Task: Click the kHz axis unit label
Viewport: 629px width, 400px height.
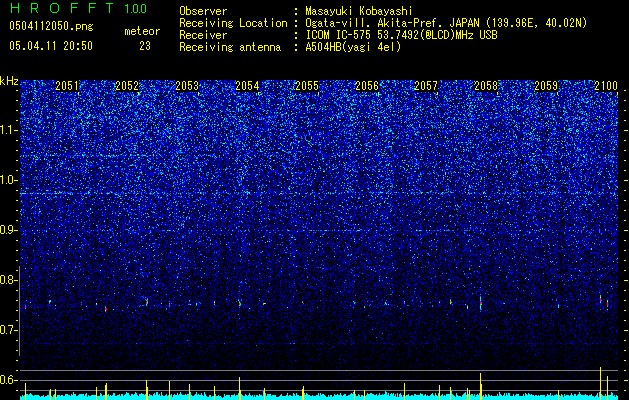Action: coord(9,81)
